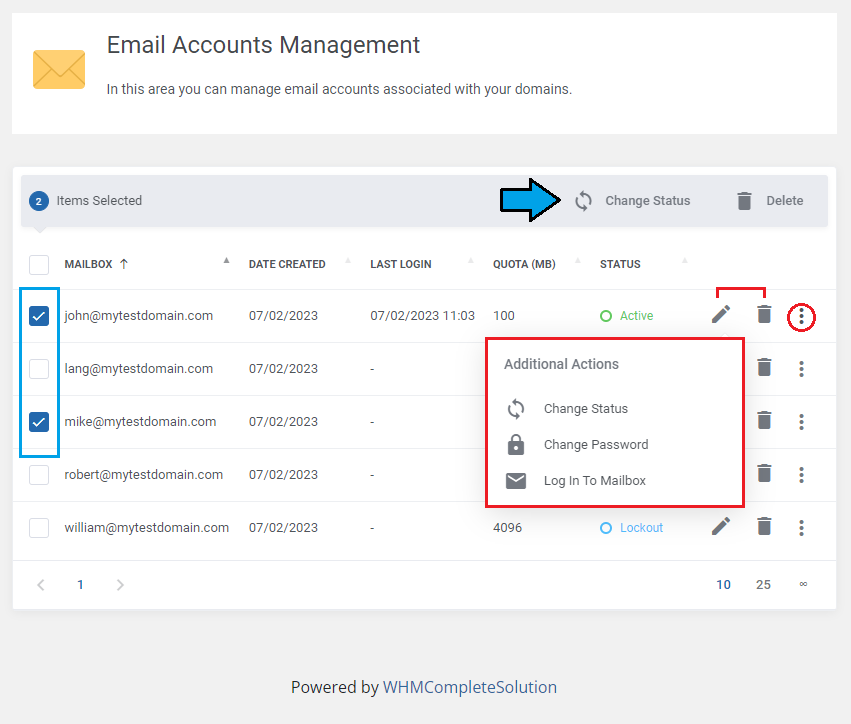Select Log In To Mailbox menu entry
This screenshot has width=851, height=724.
point(595,481)
